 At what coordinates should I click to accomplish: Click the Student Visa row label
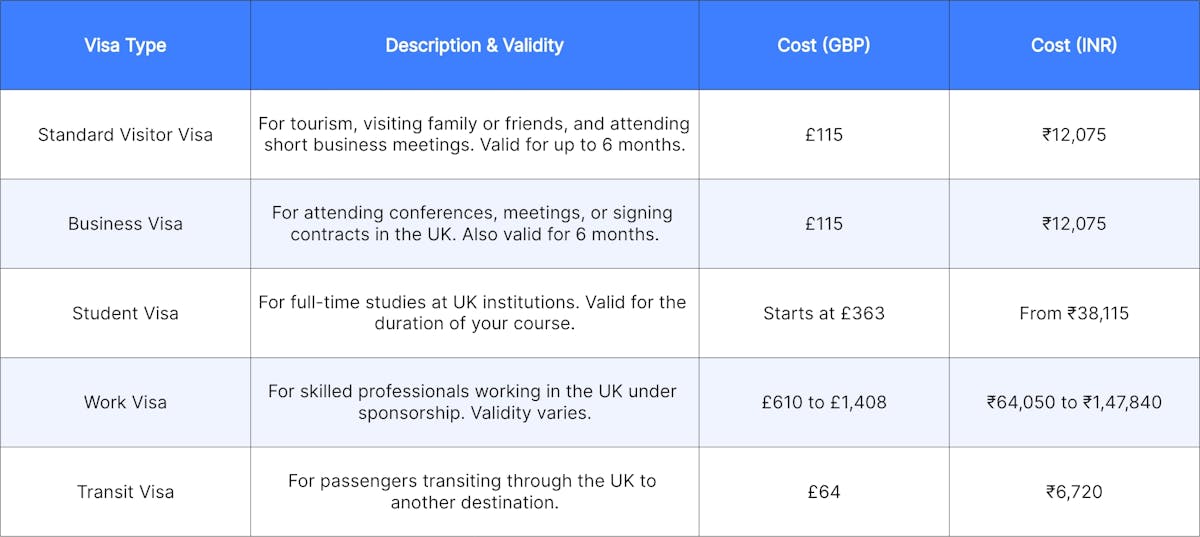coord(125,313)
